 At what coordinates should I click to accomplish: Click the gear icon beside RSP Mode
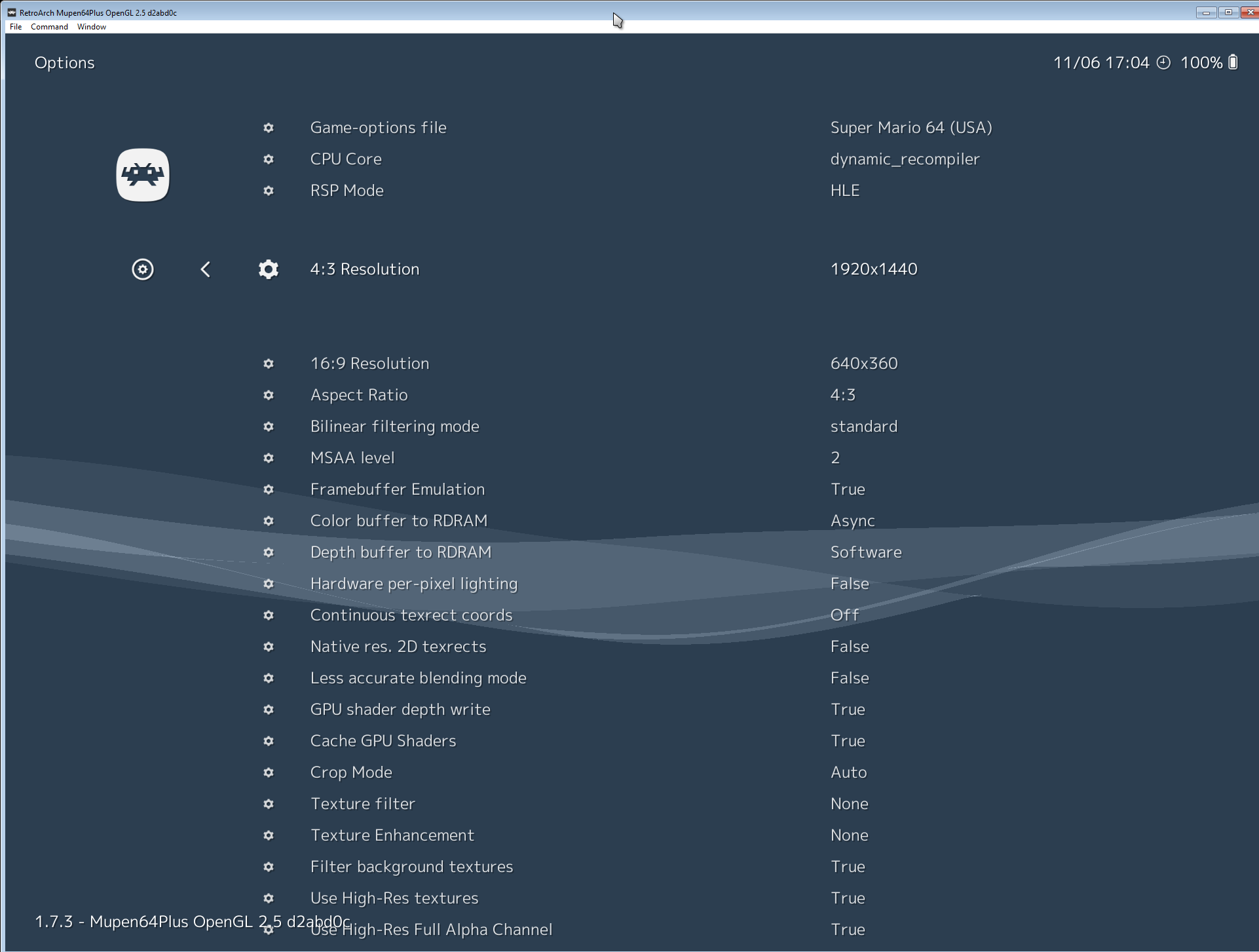[x=269, y=191]
